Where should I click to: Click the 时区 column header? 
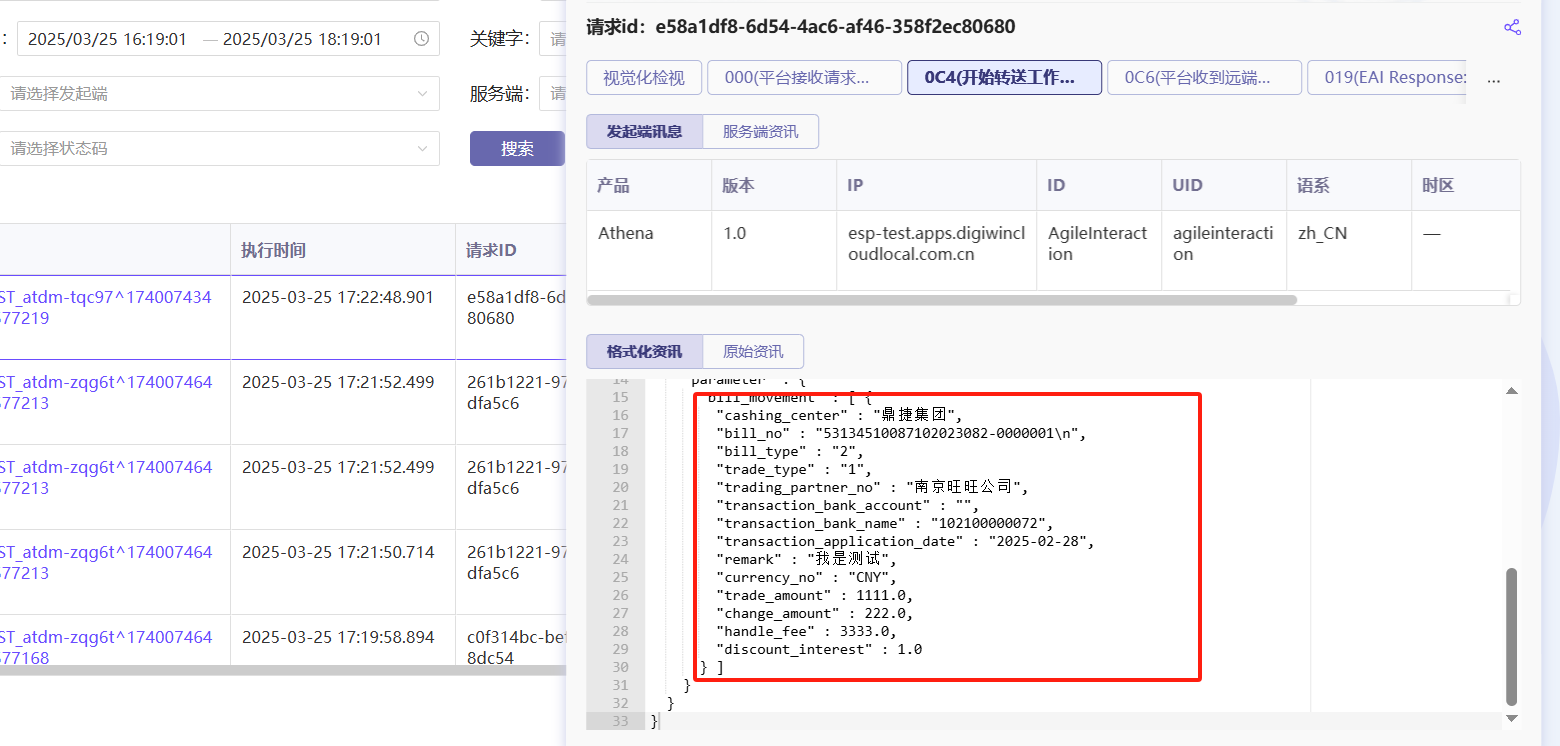point(1465,186)
